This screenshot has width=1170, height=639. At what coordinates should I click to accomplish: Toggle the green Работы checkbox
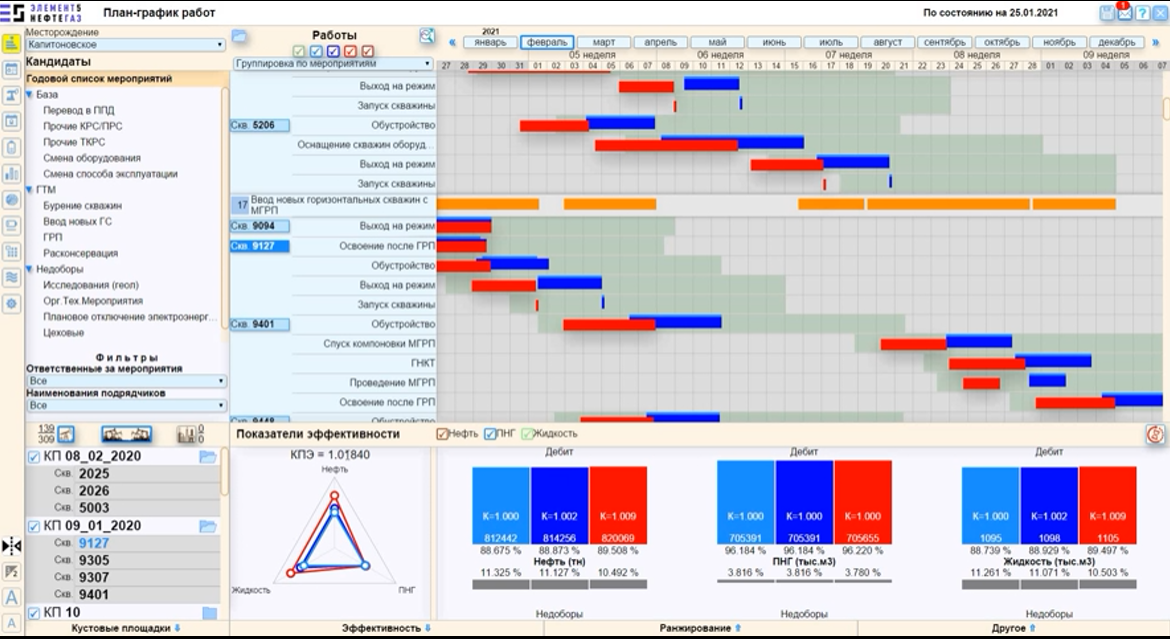(299, 52)
